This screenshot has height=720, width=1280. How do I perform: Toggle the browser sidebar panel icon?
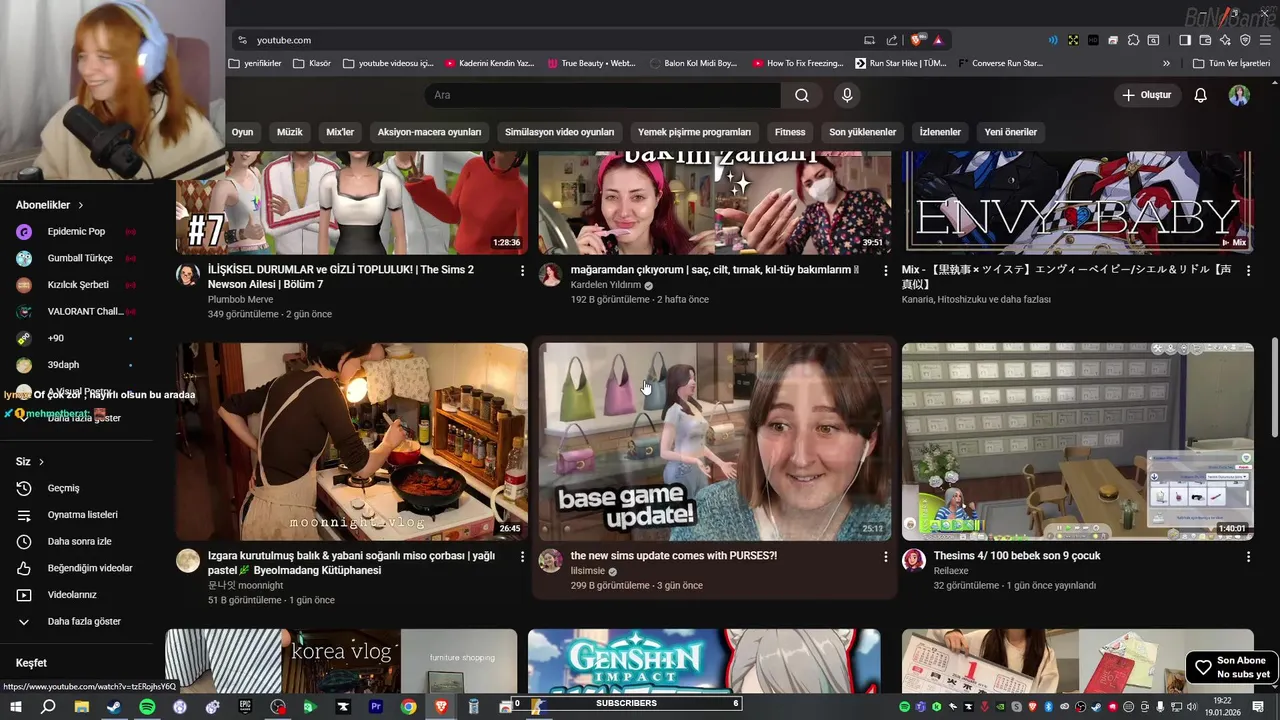coord(1185,40)
